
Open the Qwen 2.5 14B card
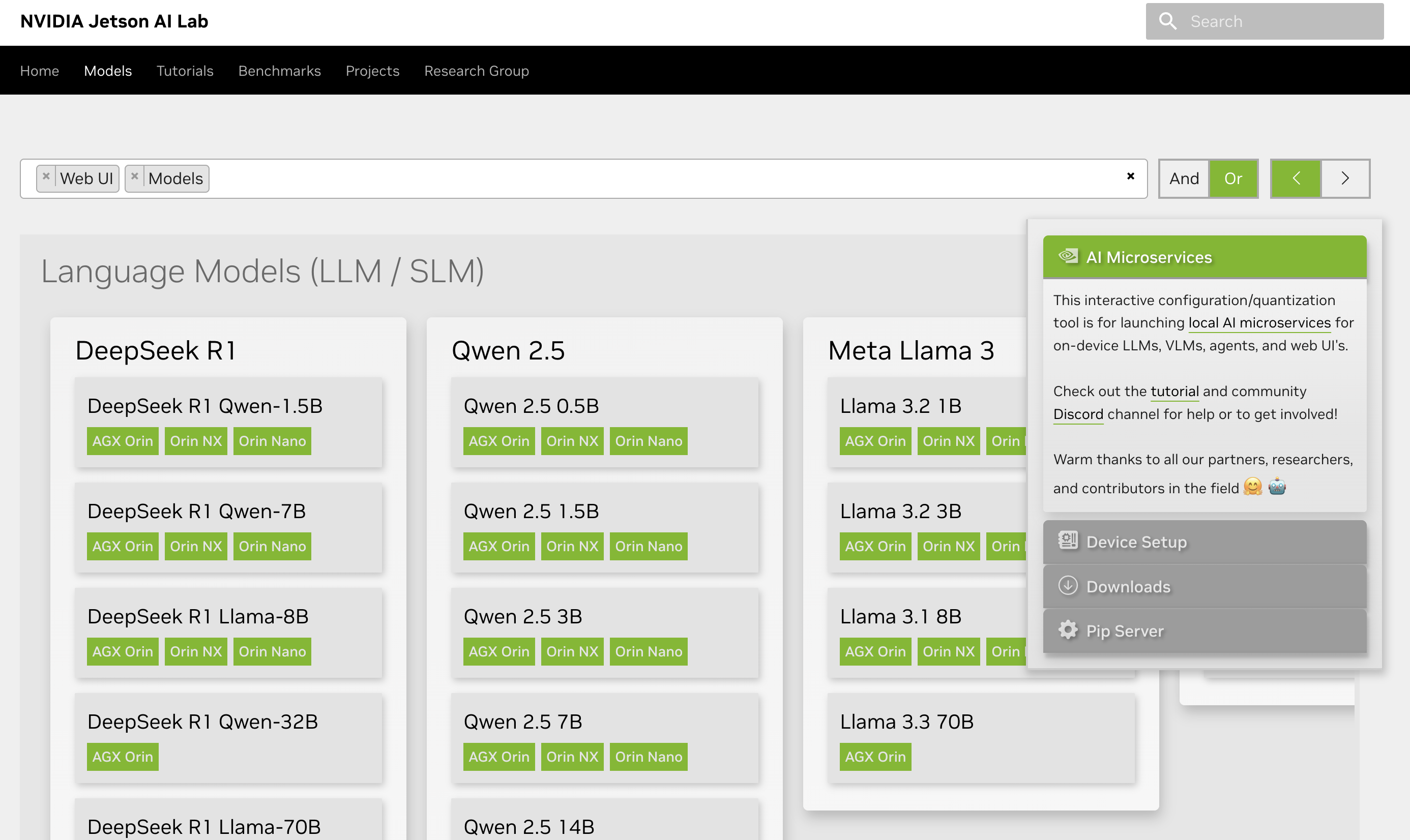pos(605,820)
